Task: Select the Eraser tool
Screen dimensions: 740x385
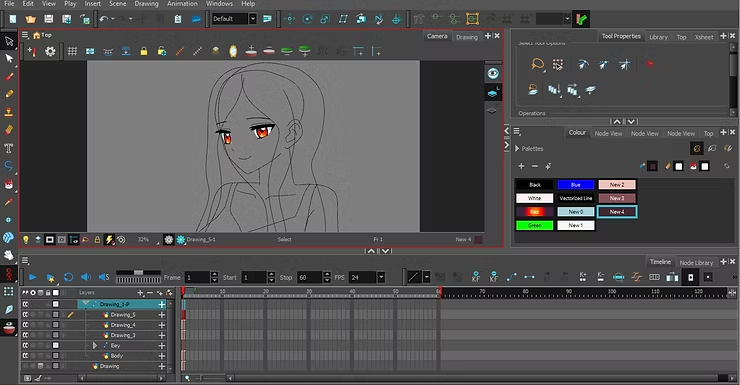Action: click(x=9, y=130)
